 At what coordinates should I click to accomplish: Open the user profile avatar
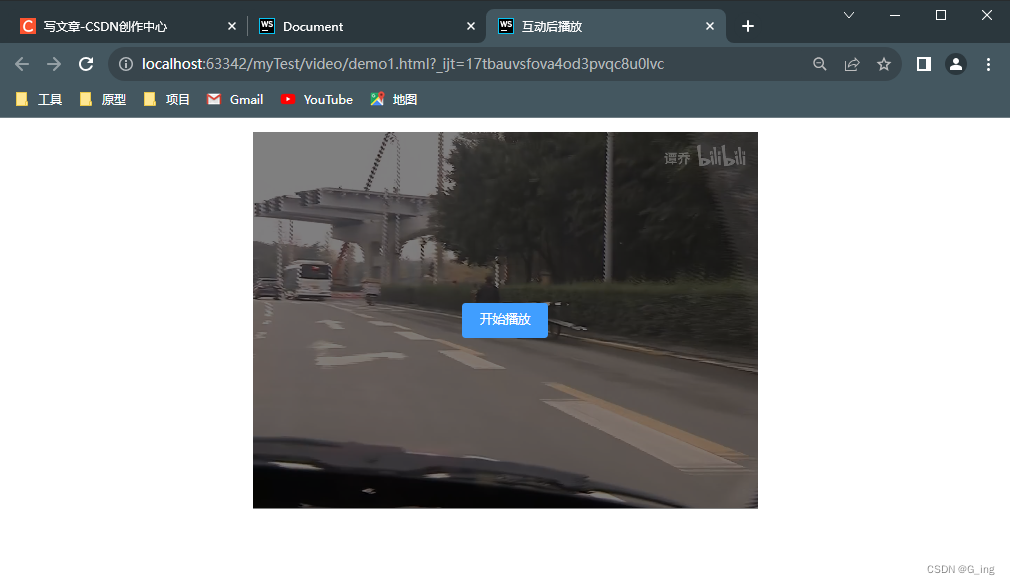pos(956,64)
